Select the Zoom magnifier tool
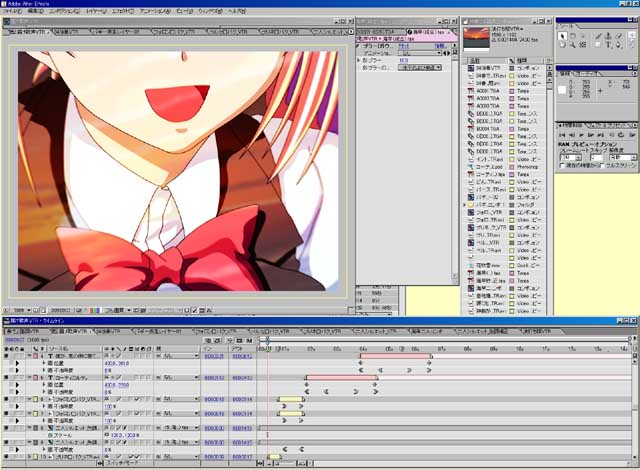This screenshot has height=470, width=640. (573, 45)
